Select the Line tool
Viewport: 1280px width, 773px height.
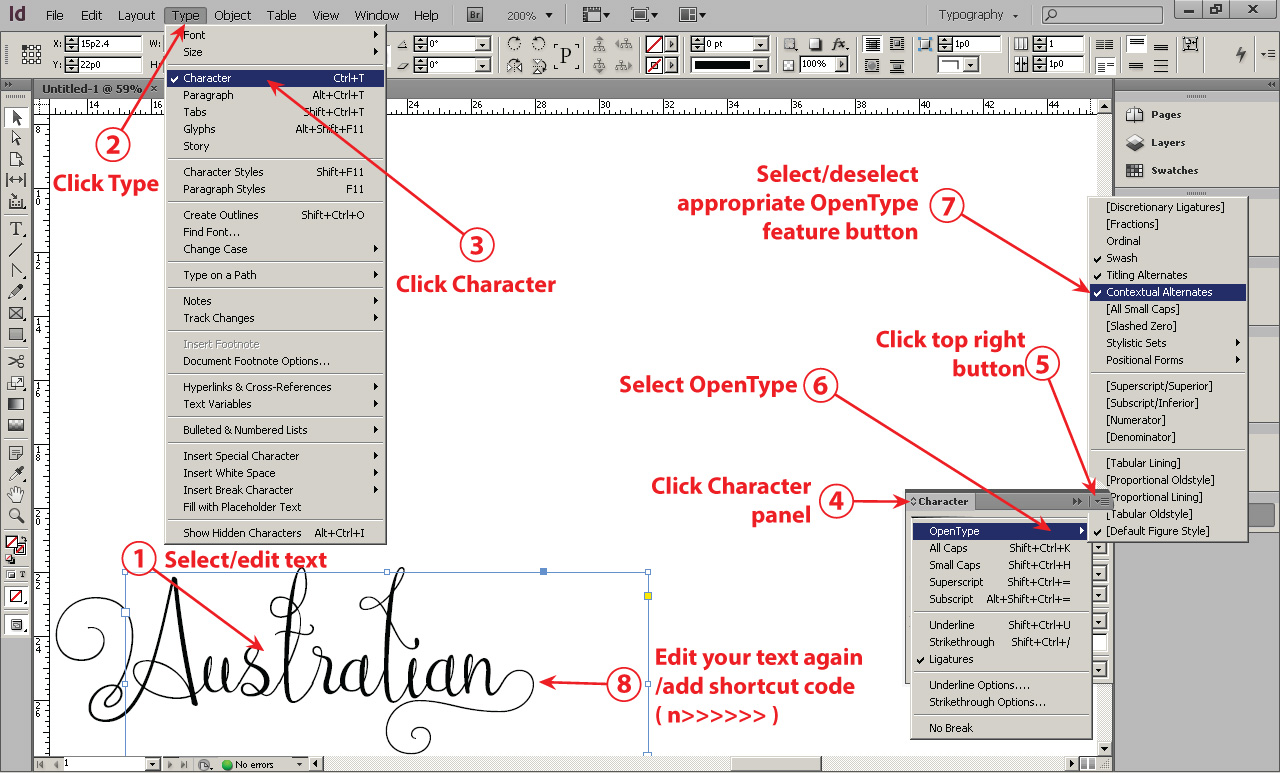tap(16, 249)
